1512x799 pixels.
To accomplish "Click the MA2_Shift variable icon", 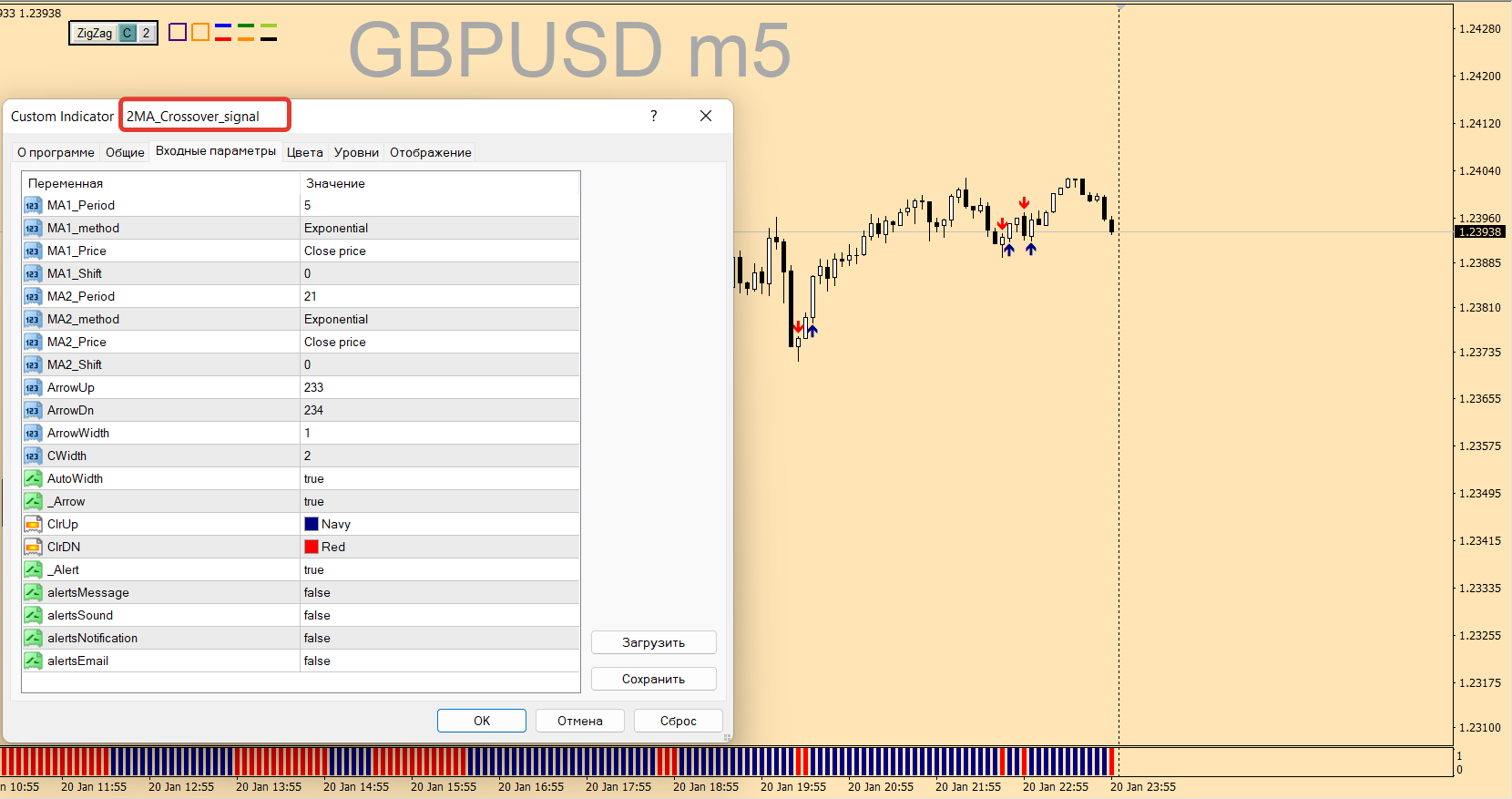I will coord(33,364).
